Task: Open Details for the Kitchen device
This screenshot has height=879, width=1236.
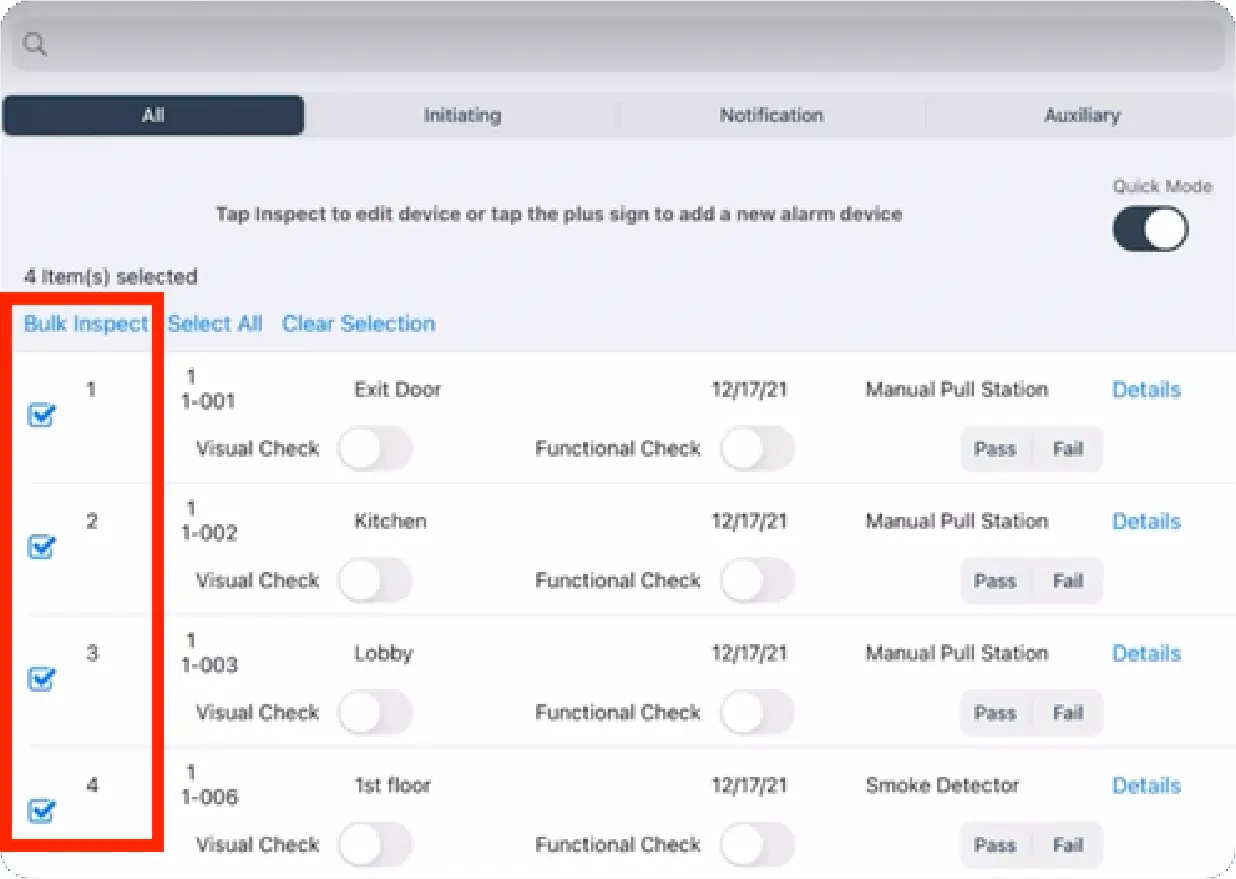Action: click(x=1146, y=521)
